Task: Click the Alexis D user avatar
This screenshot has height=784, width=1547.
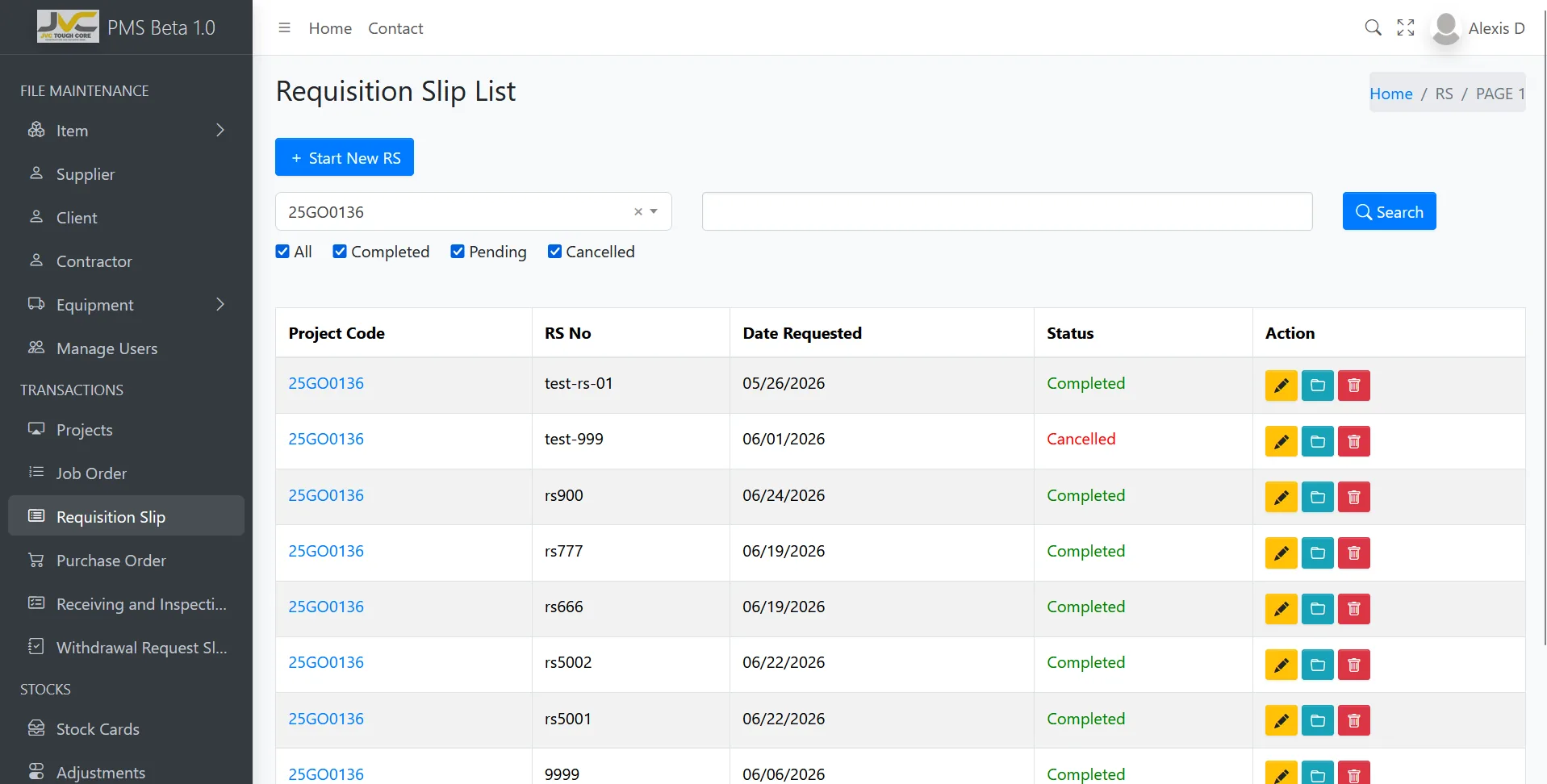Action: (1445, 28)
